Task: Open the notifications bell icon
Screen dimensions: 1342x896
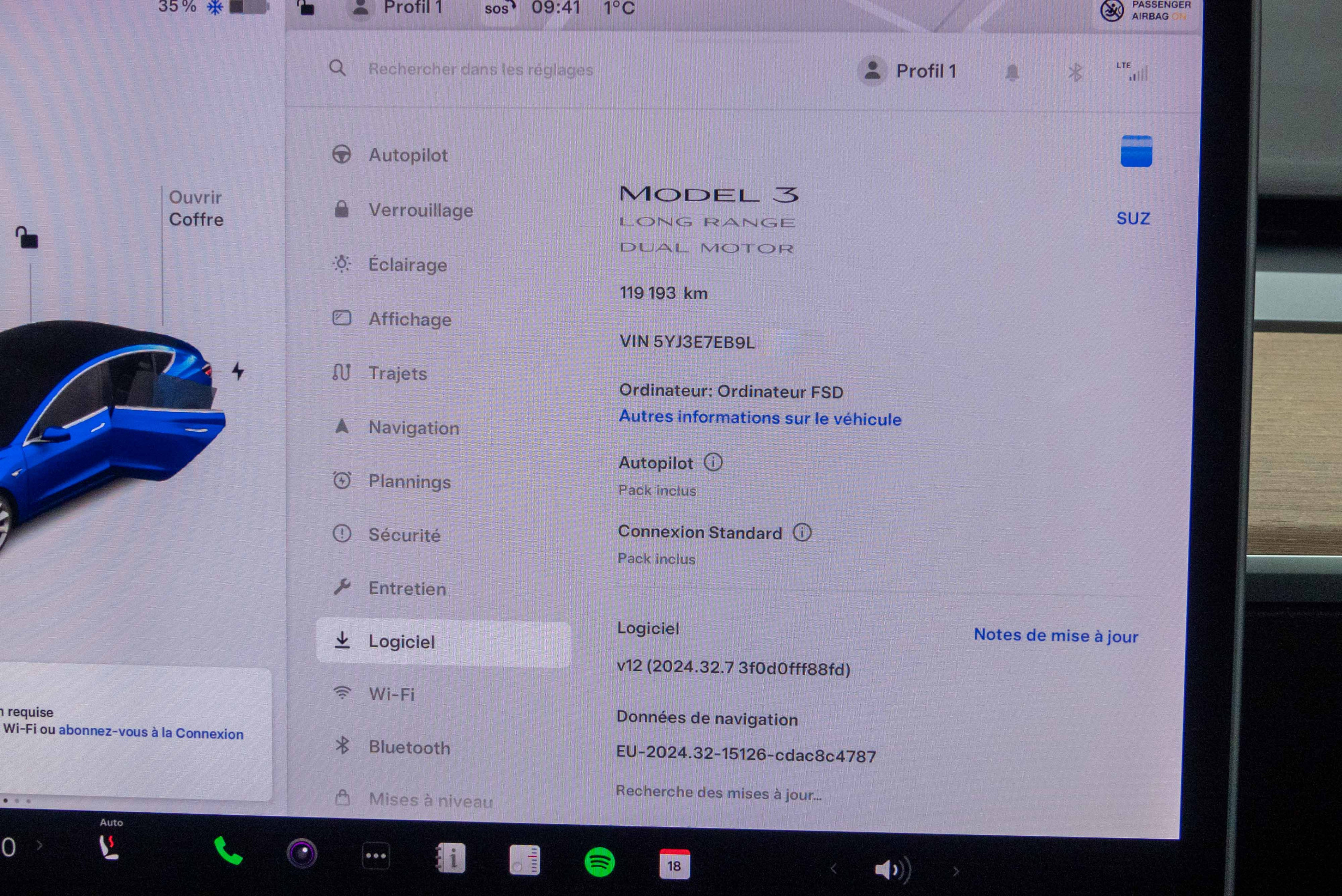Action: [x=1012, y=73]
